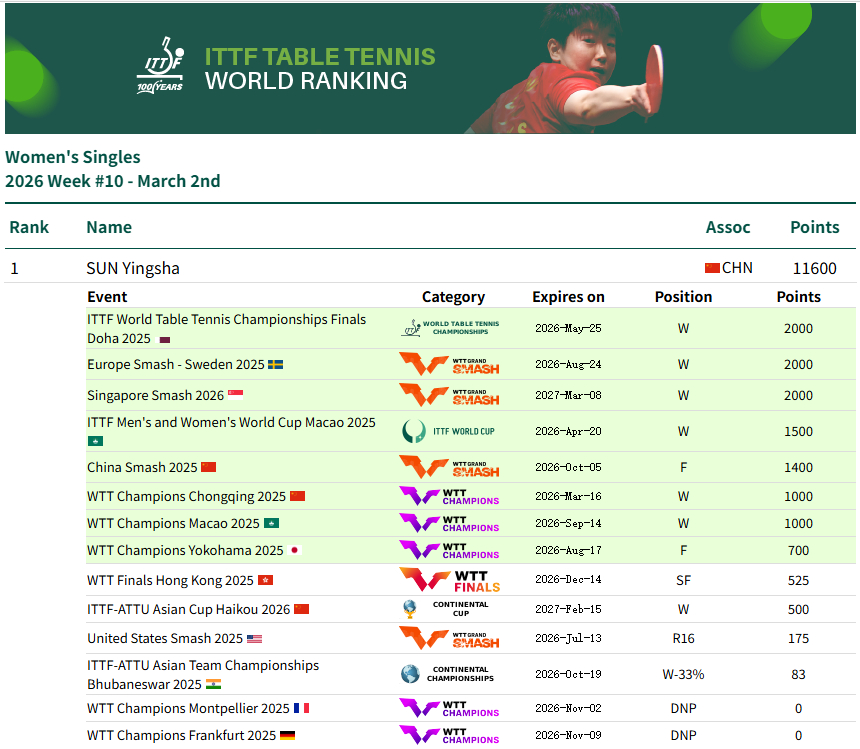Viewport: 860px width, 749px height.
Task: Click the Sweden flag after Europe Smash
Action: click(x=275, y=365)
